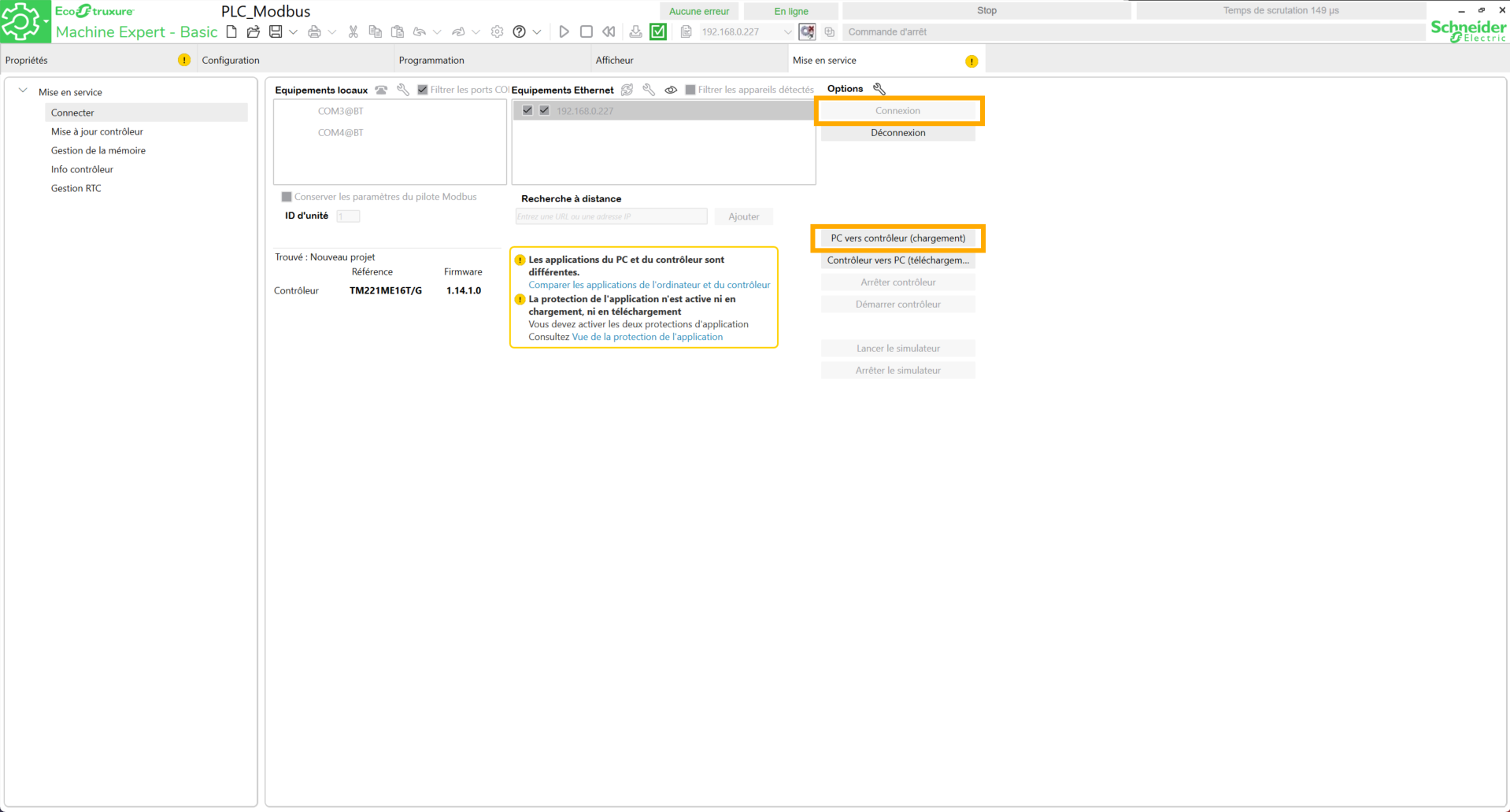Image resolution: width=1510 pixels, height=812 pixels.
Task: Click the download to controller arrow icon
Action: point(635,31)
